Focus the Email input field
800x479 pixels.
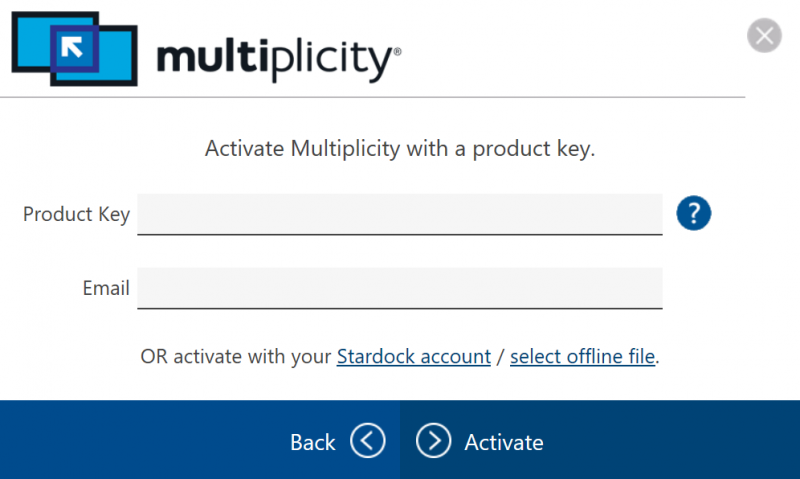point(399,288)
